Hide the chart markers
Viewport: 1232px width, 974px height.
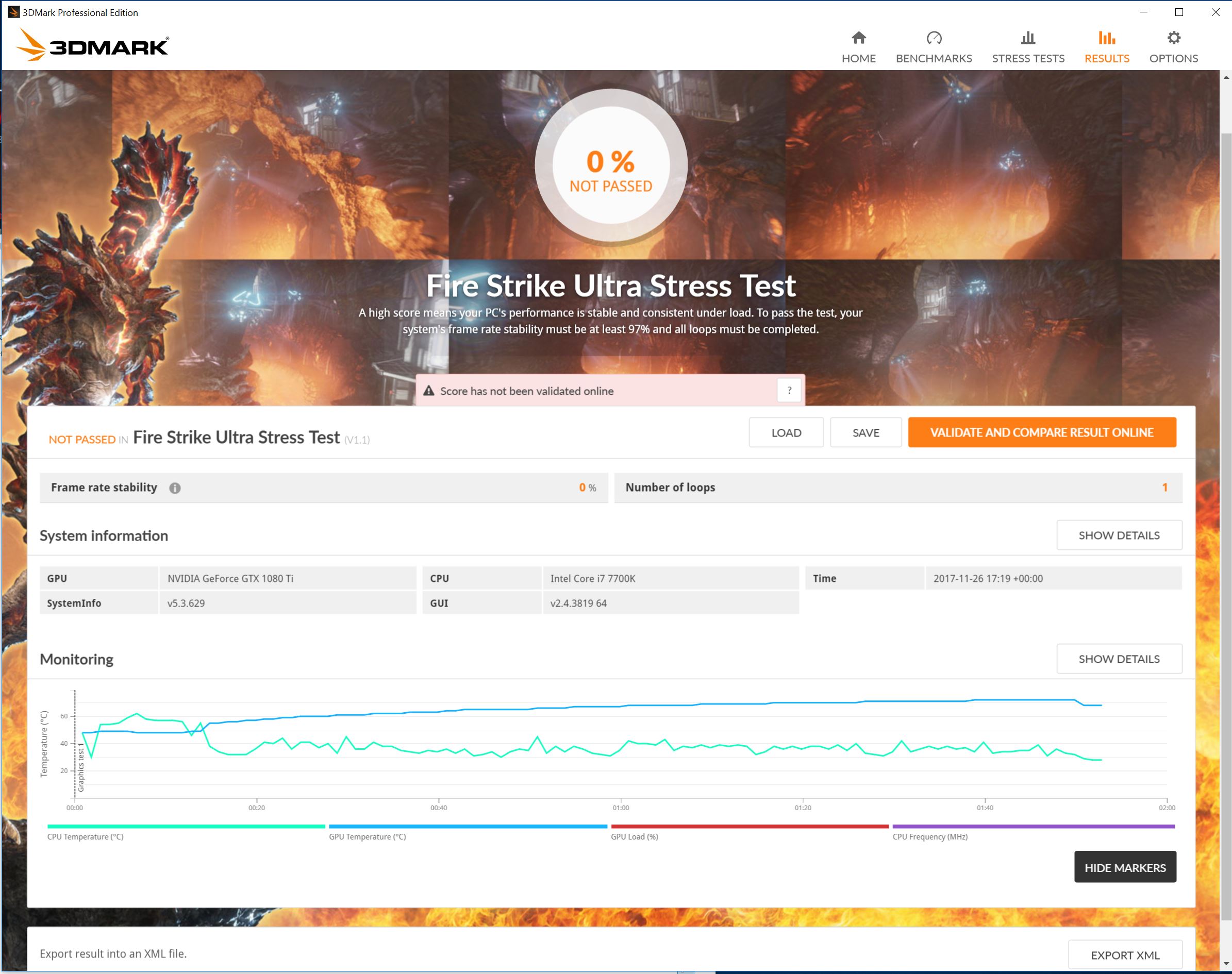[x=1125, y=868]
